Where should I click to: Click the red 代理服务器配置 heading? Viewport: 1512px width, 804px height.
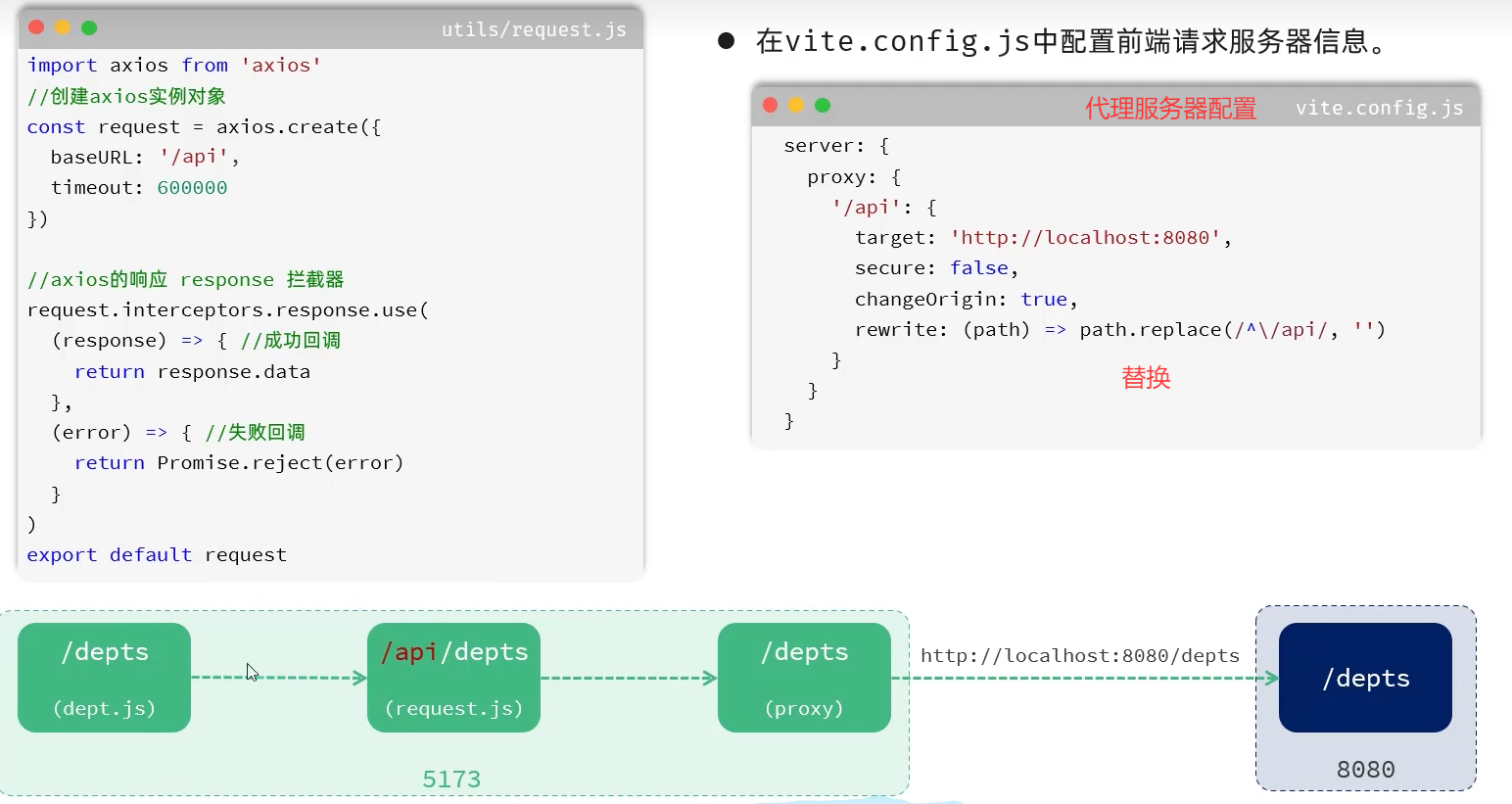pos(1170,108)
